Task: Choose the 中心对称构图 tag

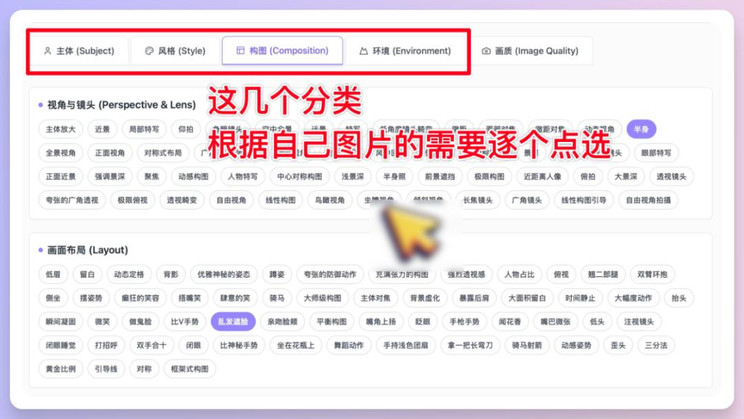Action: click(x=299, y=177)
